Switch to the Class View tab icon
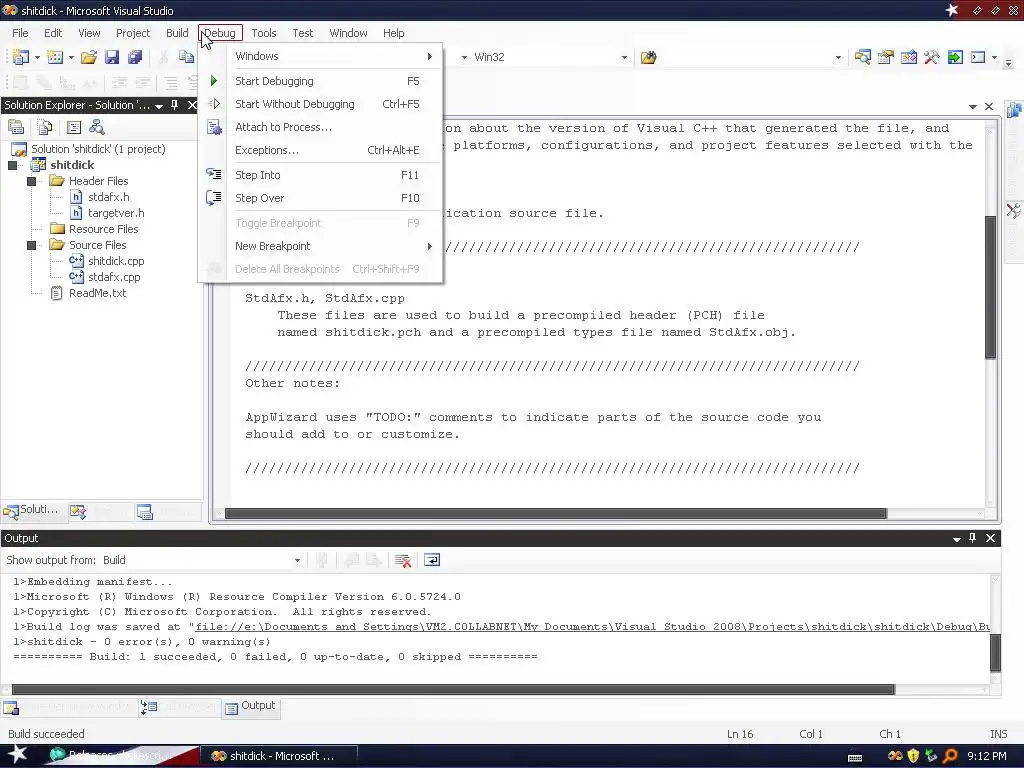Screen dimensions: 1024x768 [x=78, y=512]
